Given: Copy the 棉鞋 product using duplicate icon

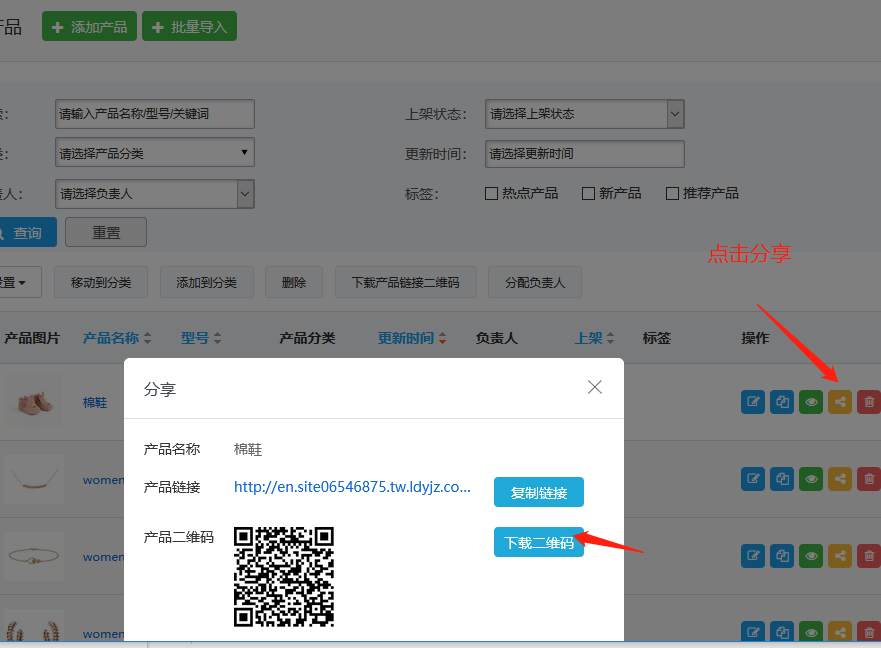Looking at the screenshot, I should tap(781, 401).
